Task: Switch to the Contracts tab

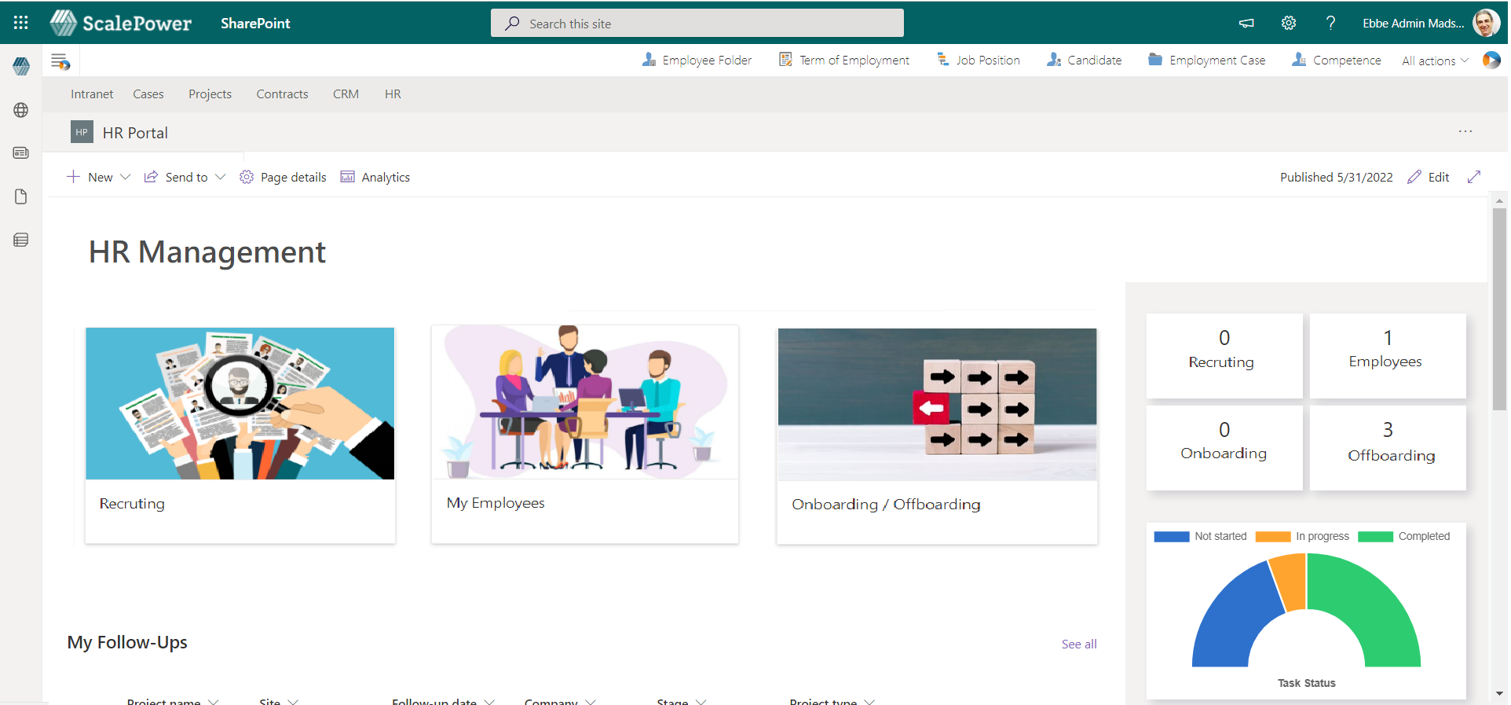Action: click(282, 94)
